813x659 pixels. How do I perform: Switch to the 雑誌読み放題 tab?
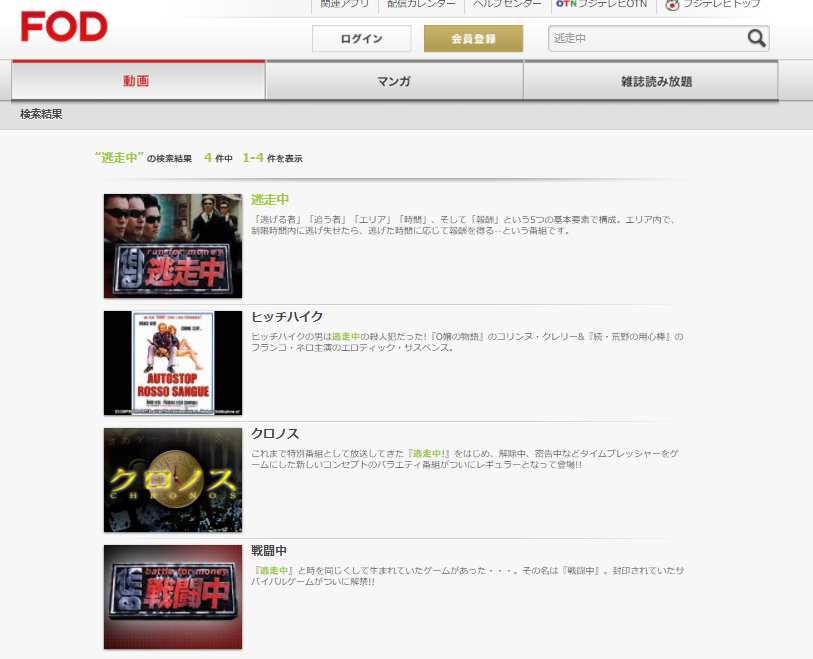[x=651, y=81]
